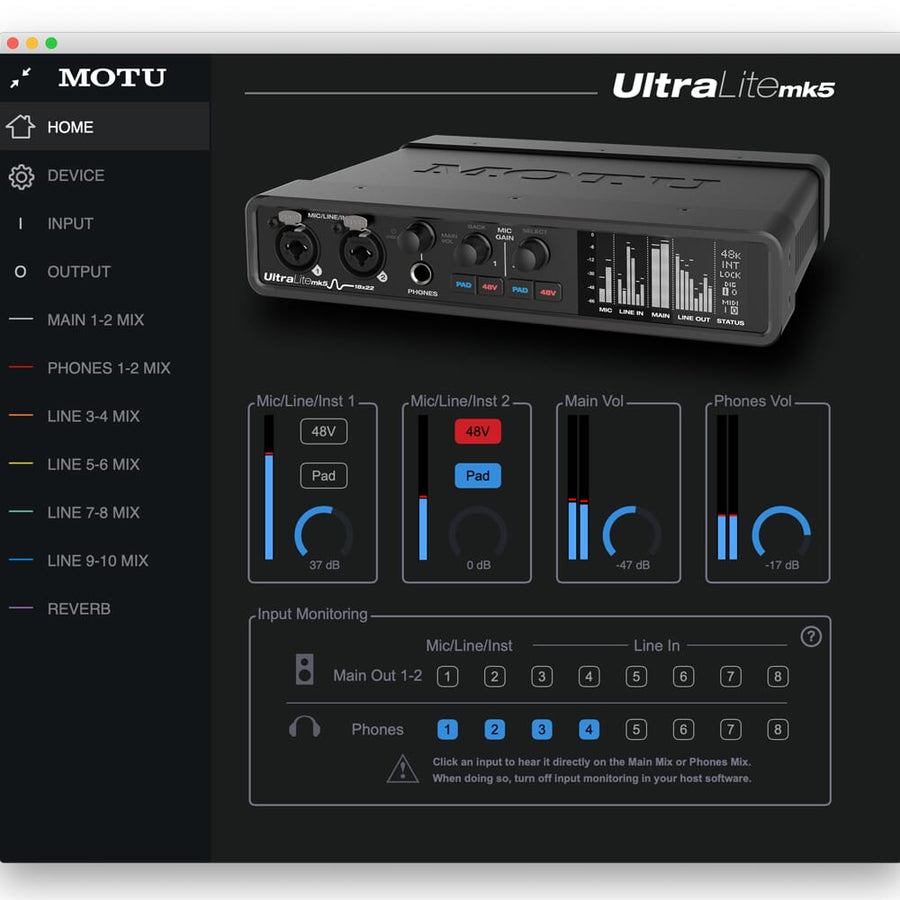Image resolution: width=900 pixels, height=900 pixels.
Task: Open LINE 7-8 MIX
Action: pos(104,513)
